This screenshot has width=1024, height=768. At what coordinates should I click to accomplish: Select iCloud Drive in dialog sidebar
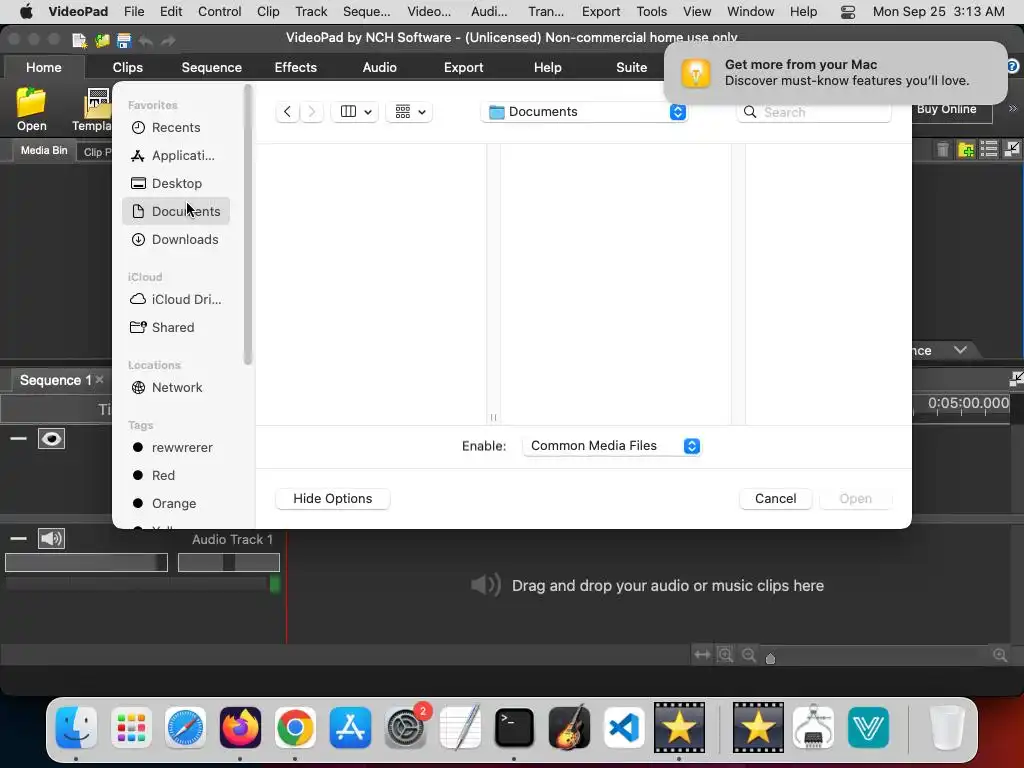point(176,299)
